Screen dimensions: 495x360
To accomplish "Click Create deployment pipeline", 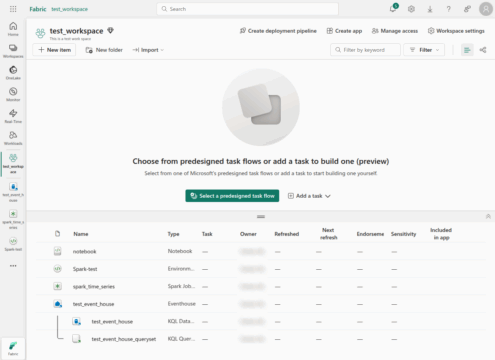I will point(278,31).
